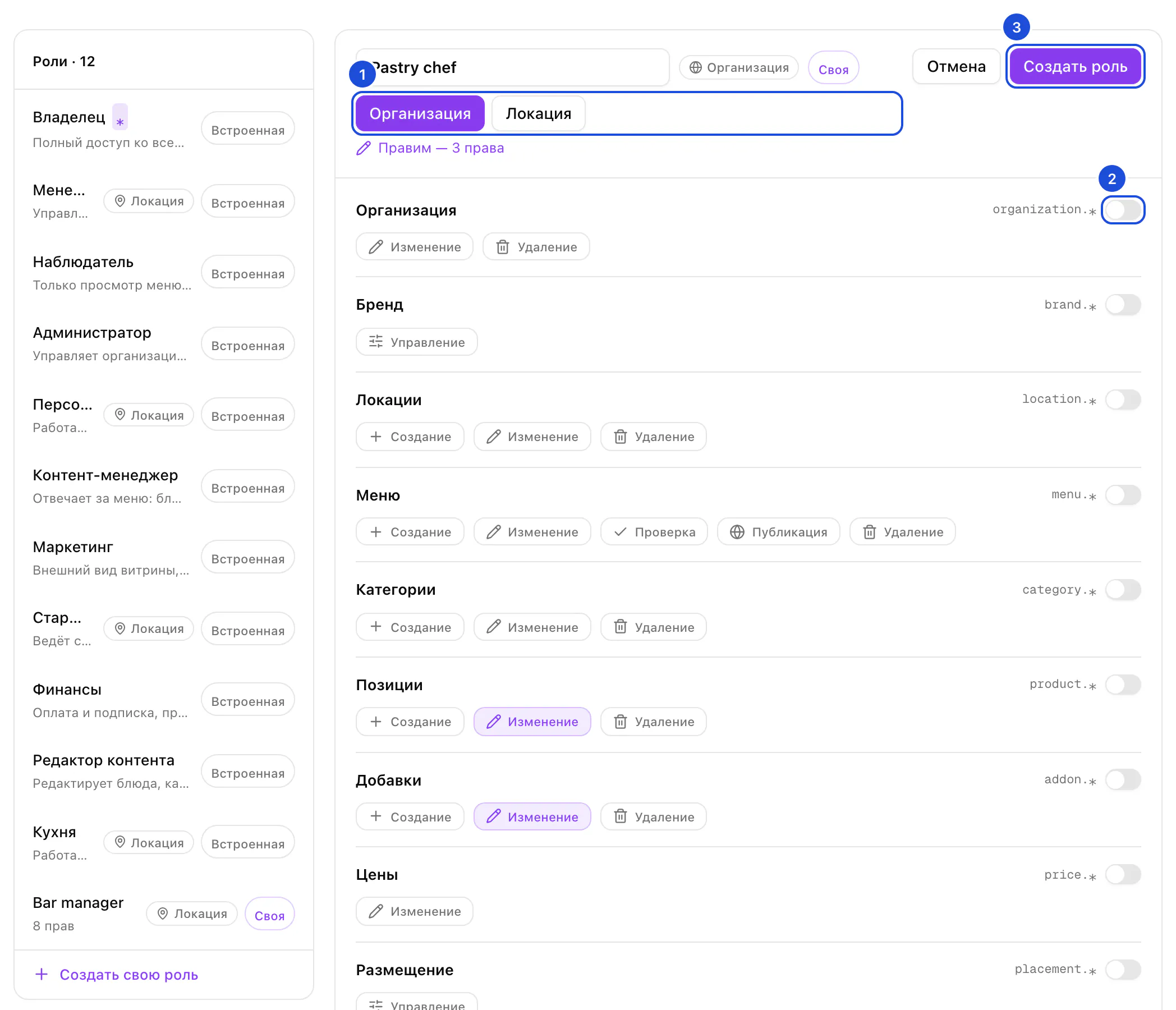This screenshot has height=1010, width=1176.
Task: Select Управление chip under Бренд
Action: [417, 342]
